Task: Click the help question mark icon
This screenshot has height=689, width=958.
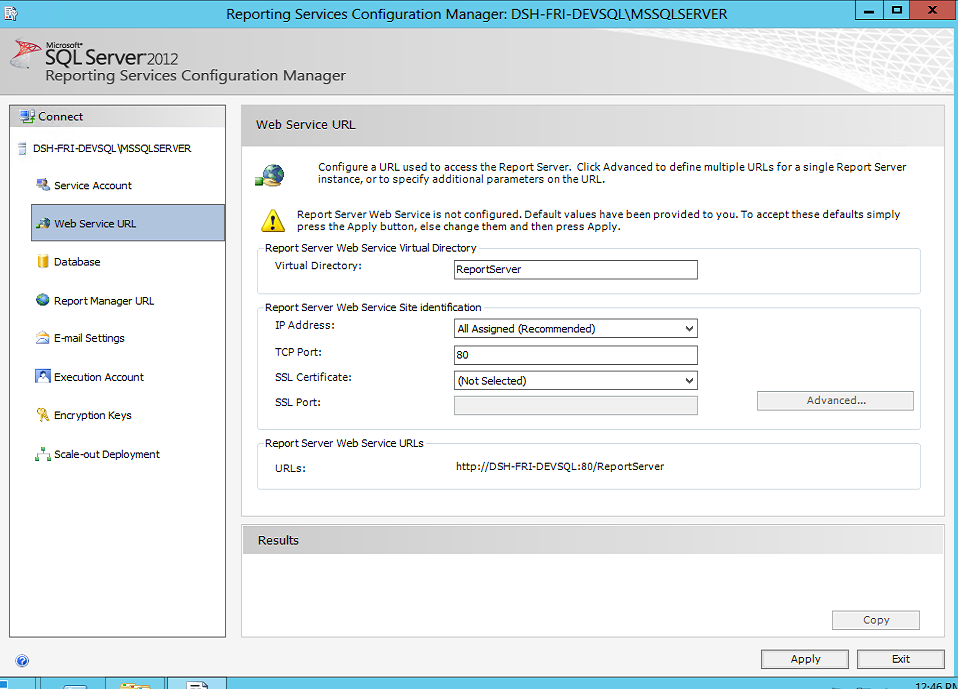Action: (x=22, y=660)
